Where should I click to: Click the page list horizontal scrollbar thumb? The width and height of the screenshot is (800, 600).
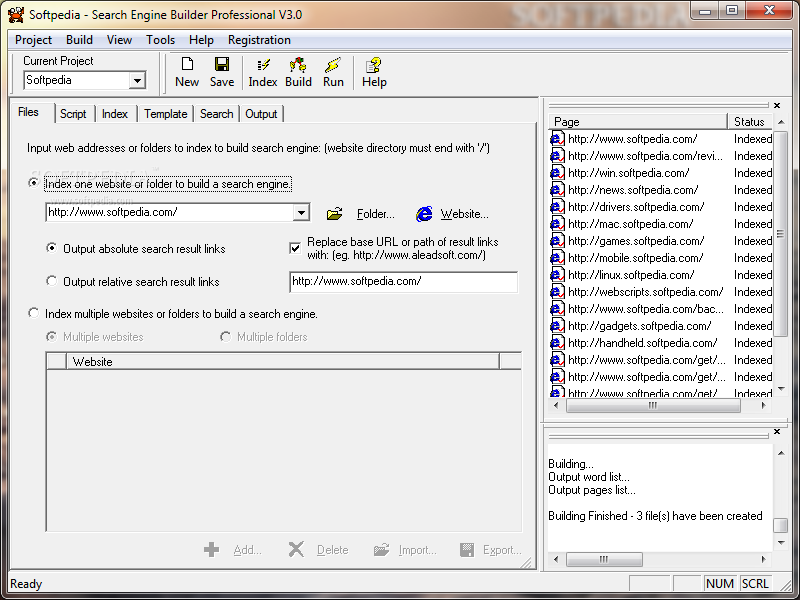pos(653,406)
